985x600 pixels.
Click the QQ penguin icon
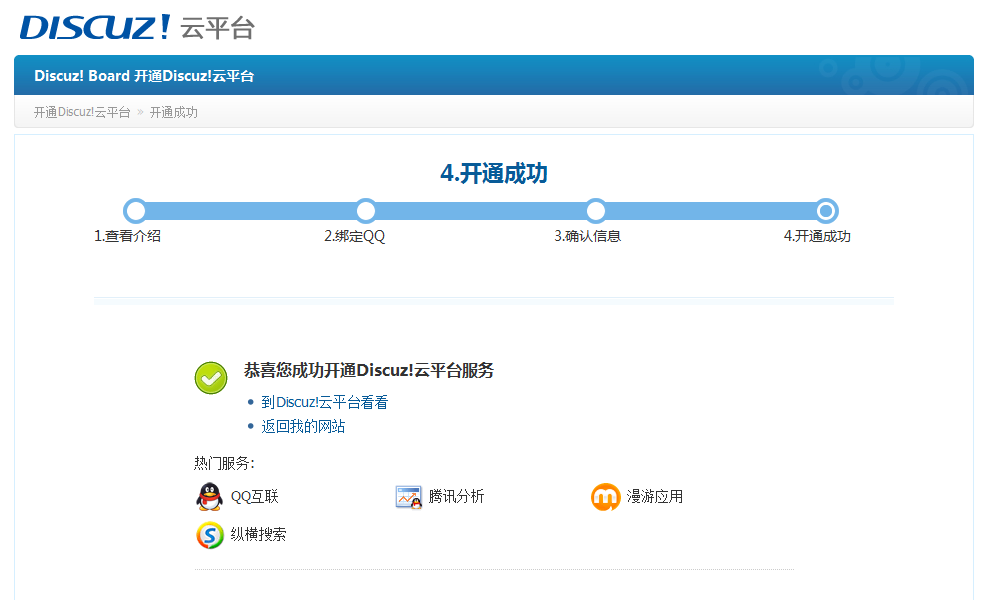pos(209,496)
